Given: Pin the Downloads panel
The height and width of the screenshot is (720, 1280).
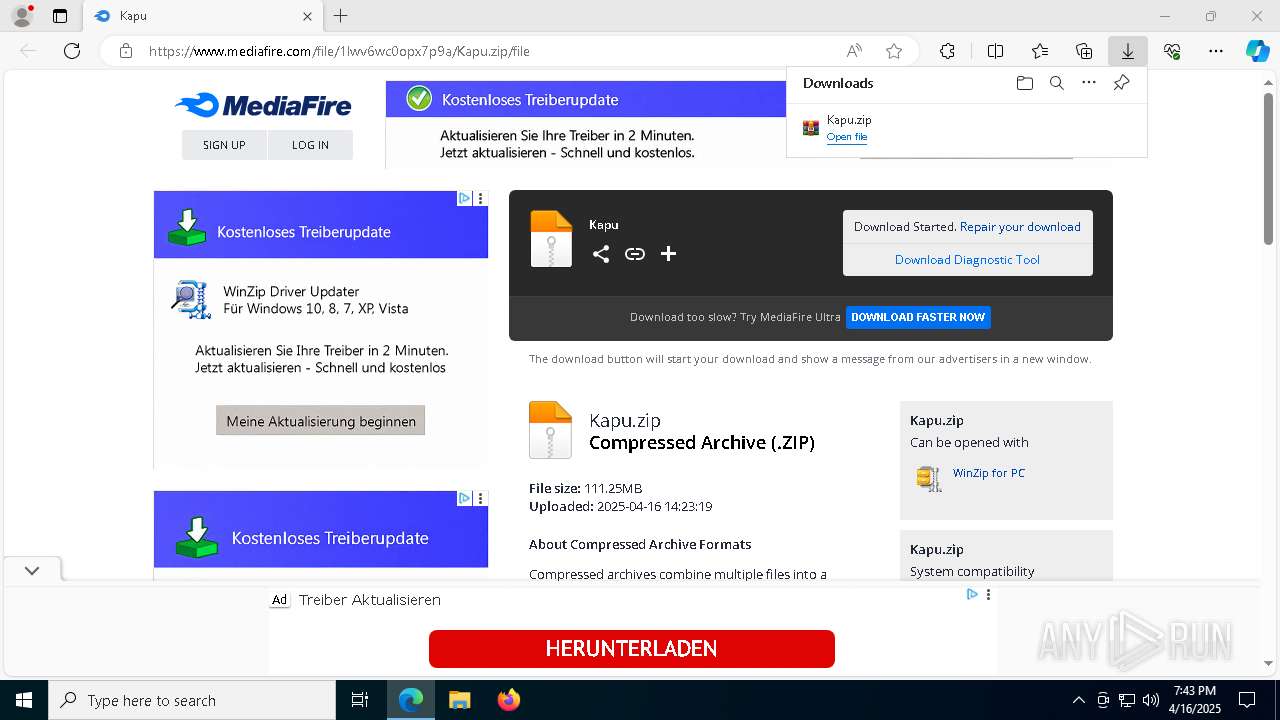Looking at the screenshot, I should click(1121, 83).
